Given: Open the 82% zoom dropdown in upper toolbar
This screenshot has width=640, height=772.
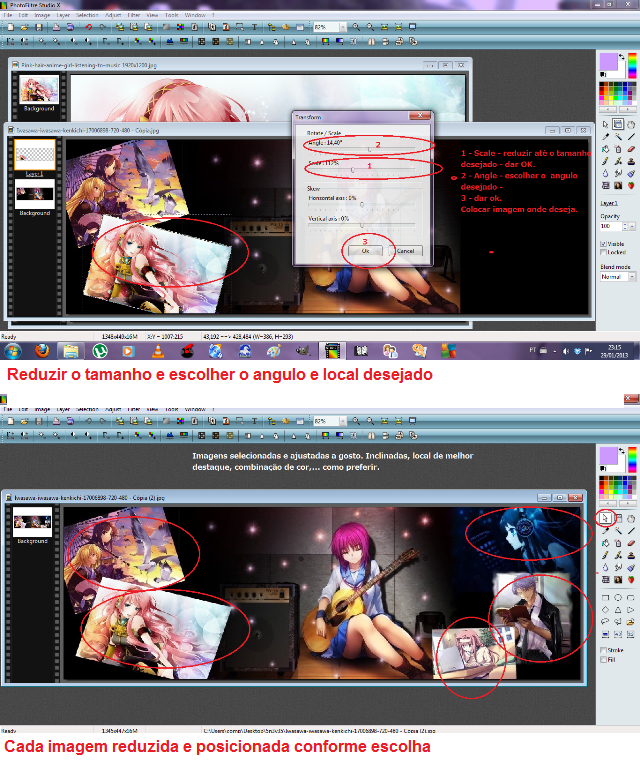Looking at the screenshot, I should 343,27.
